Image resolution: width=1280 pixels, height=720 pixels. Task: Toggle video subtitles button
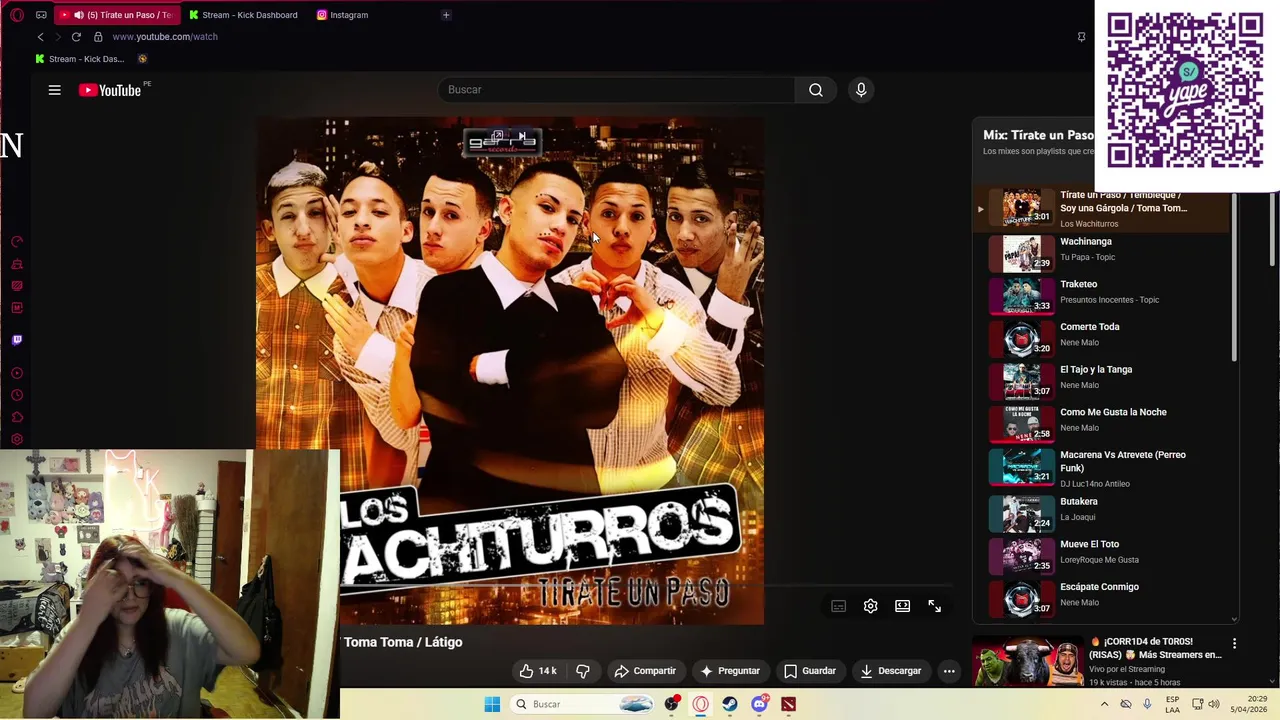839,606
